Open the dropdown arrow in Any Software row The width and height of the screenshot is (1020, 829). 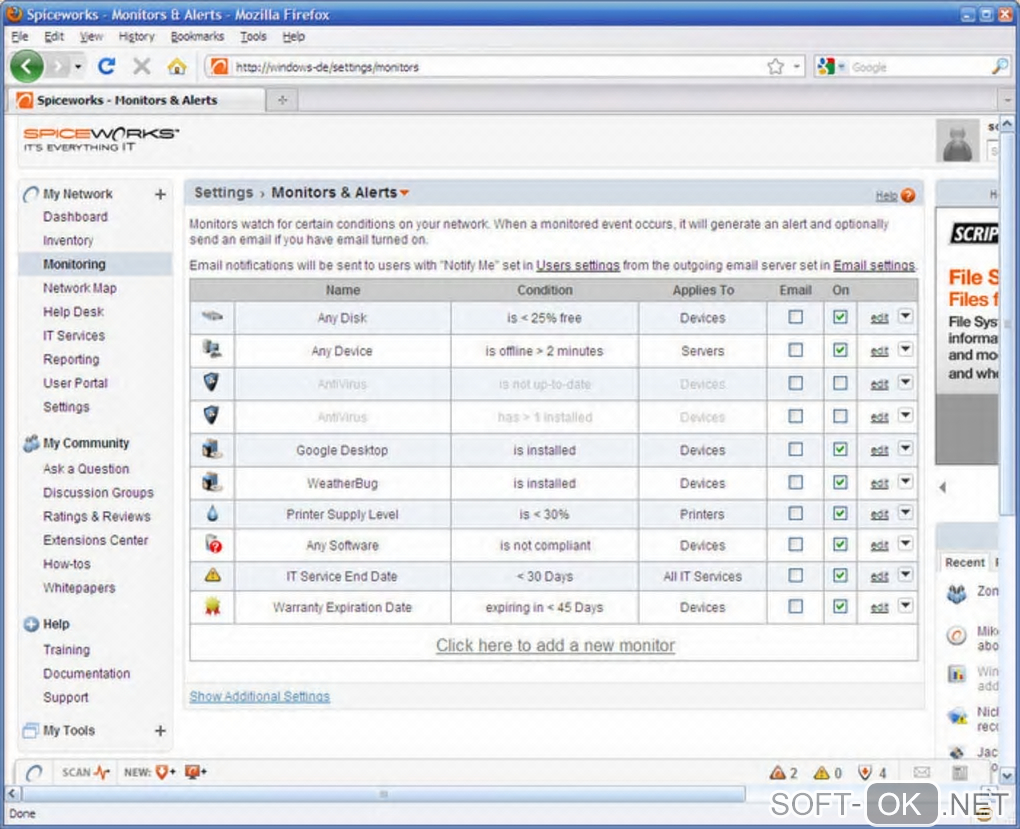[x=905, y=543]
